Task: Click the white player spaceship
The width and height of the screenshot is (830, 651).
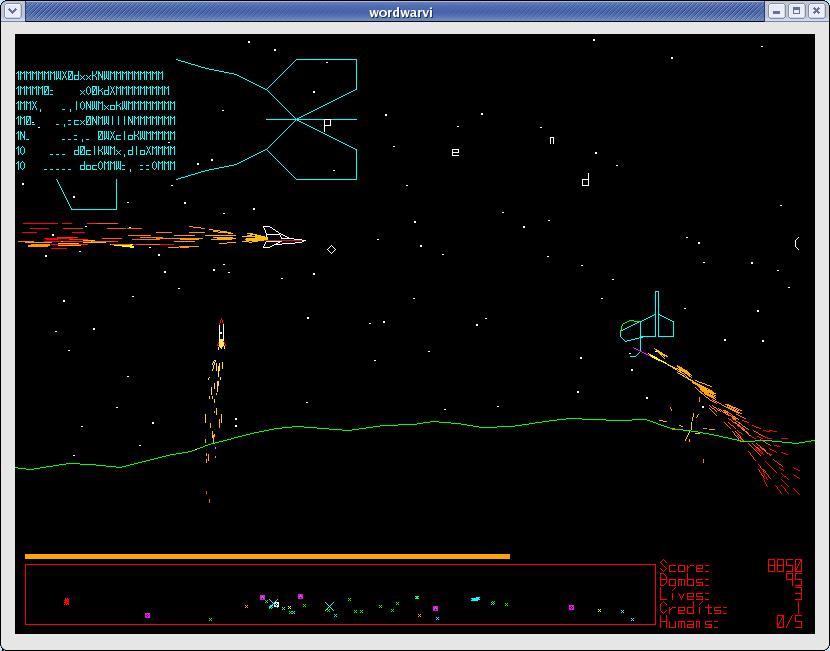Action: (279, 238)
